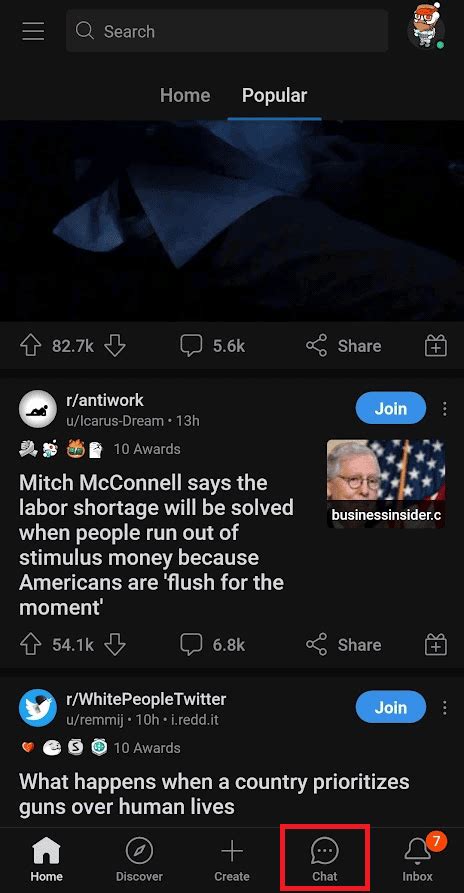
Task: Open the businessinsider article thumbnail
Action: tap(386, 483)
